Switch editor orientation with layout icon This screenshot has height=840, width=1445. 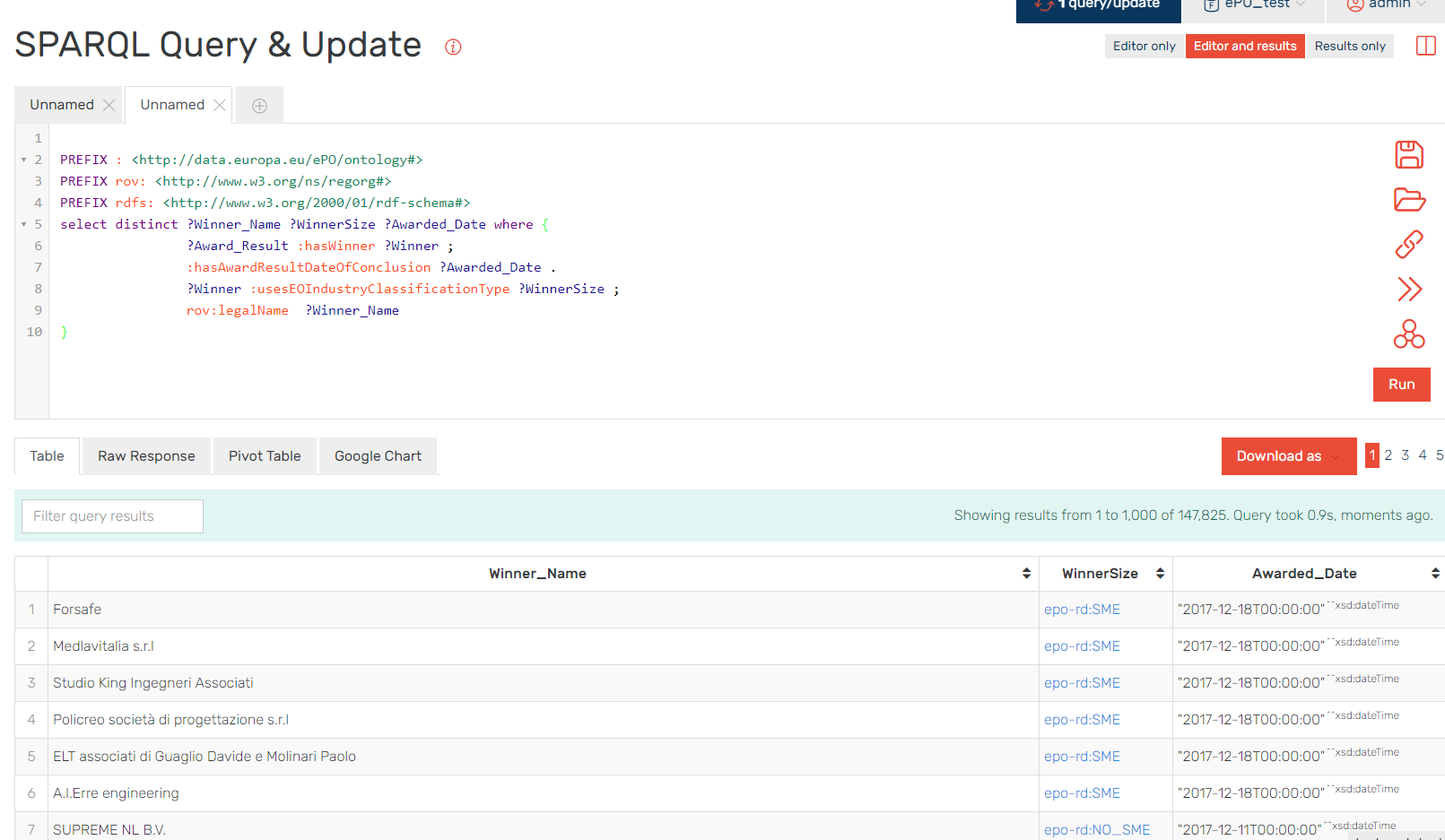coord(1426,46)
